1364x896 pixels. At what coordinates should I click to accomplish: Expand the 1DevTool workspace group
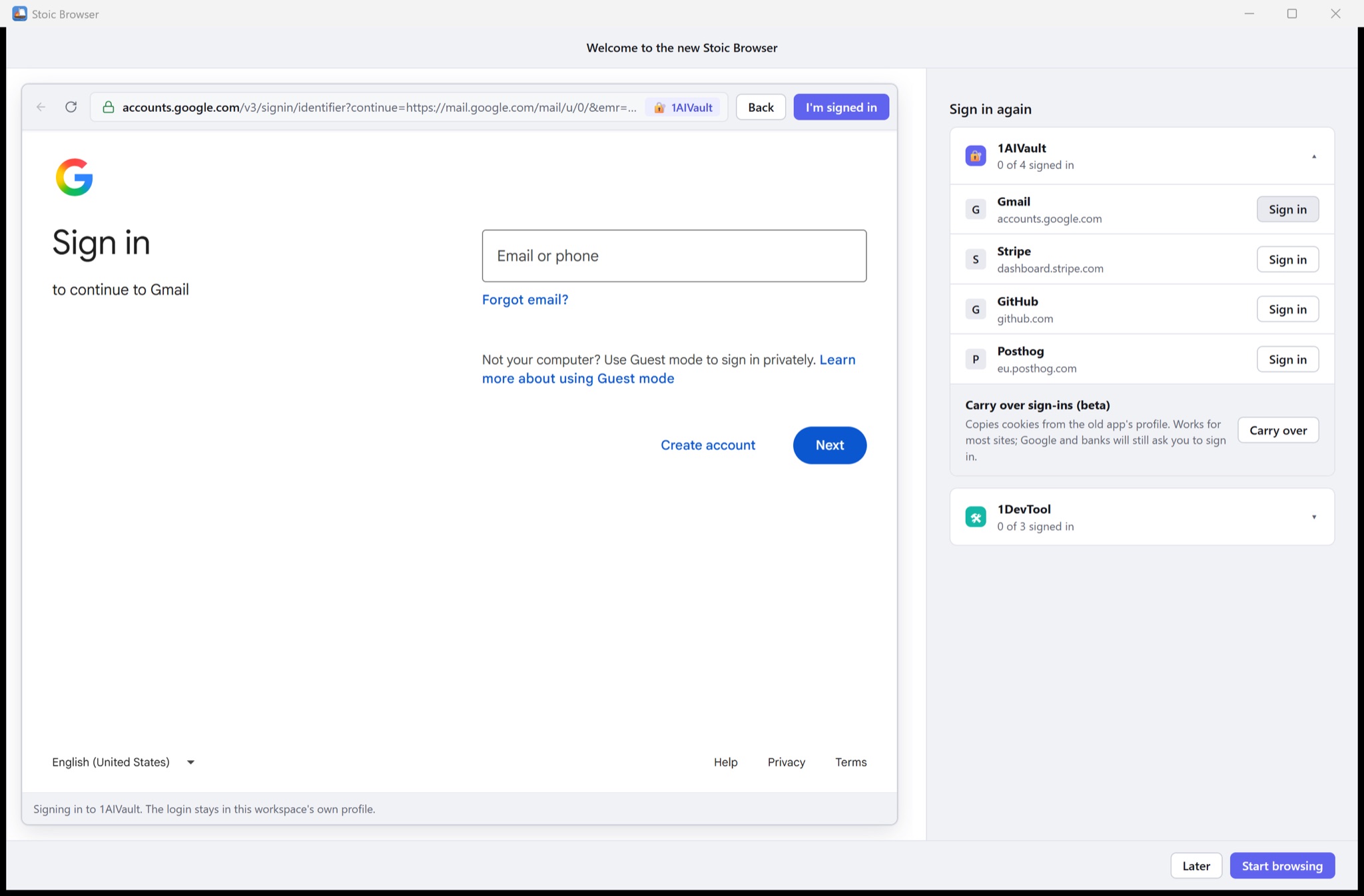pyautogui.click(x=1314, y=517)
